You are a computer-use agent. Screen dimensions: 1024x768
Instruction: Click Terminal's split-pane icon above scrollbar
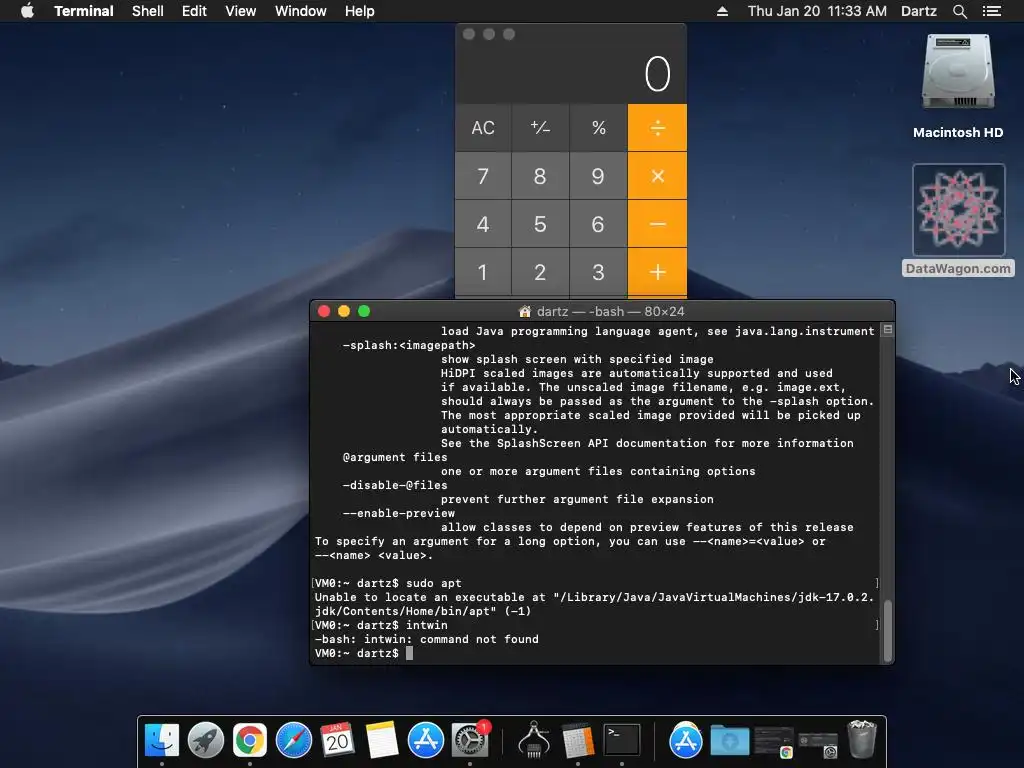(888, 330)
